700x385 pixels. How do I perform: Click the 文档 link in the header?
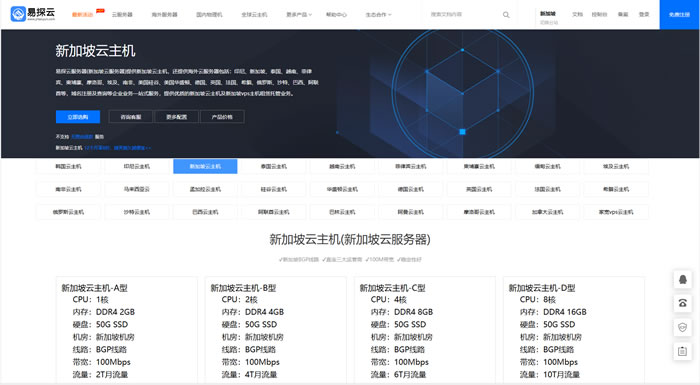pos(577,14)
